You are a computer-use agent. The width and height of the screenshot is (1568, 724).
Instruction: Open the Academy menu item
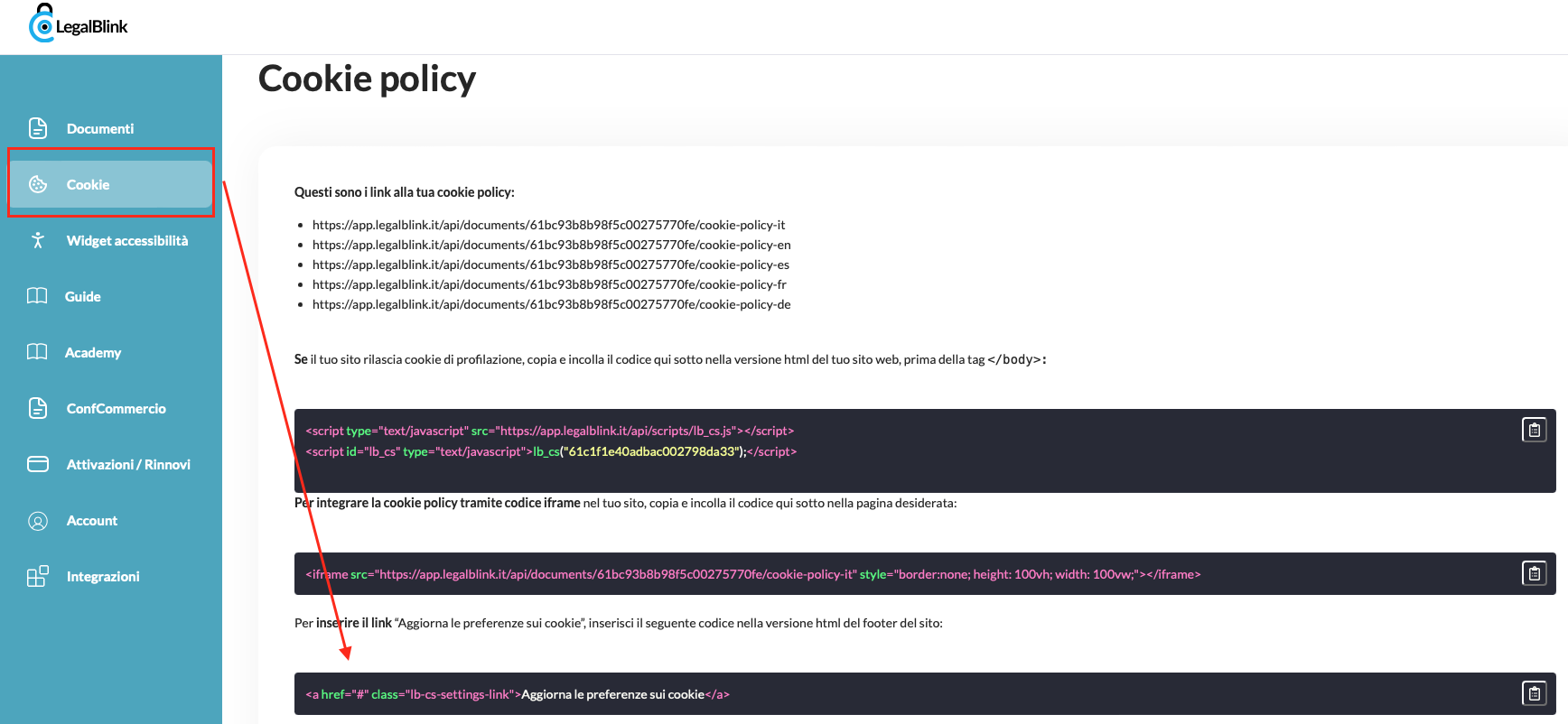click(x=93, y=352)
